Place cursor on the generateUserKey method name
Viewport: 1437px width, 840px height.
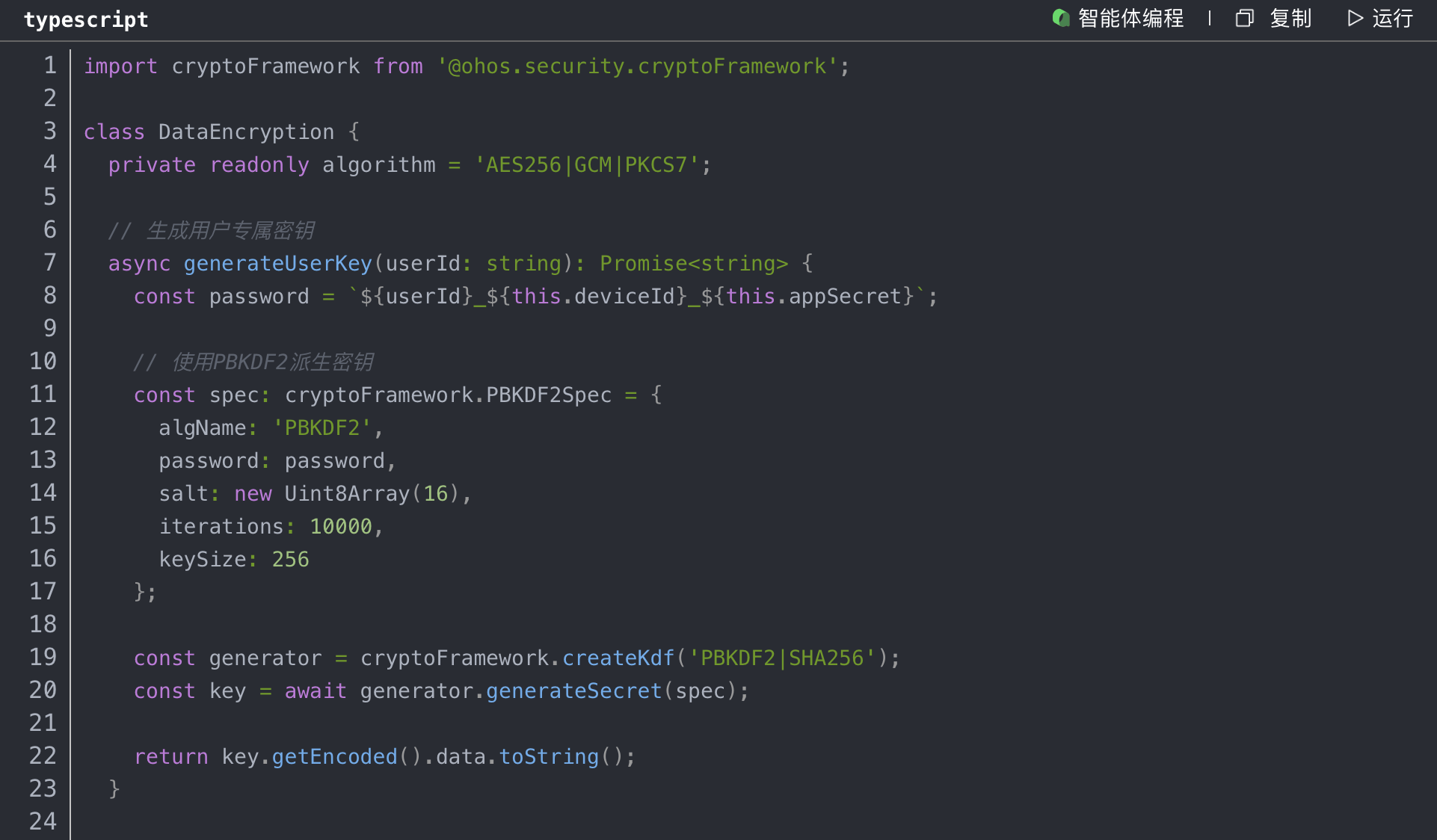pyautogui.click(x=277, y=263)
